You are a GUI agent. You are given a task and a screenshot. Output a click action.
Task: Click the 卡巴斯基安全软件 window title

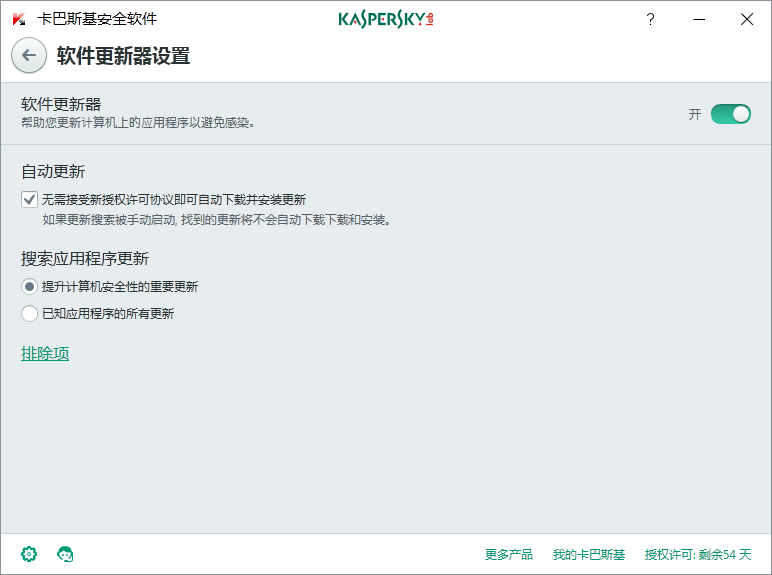tap(97, 19)
